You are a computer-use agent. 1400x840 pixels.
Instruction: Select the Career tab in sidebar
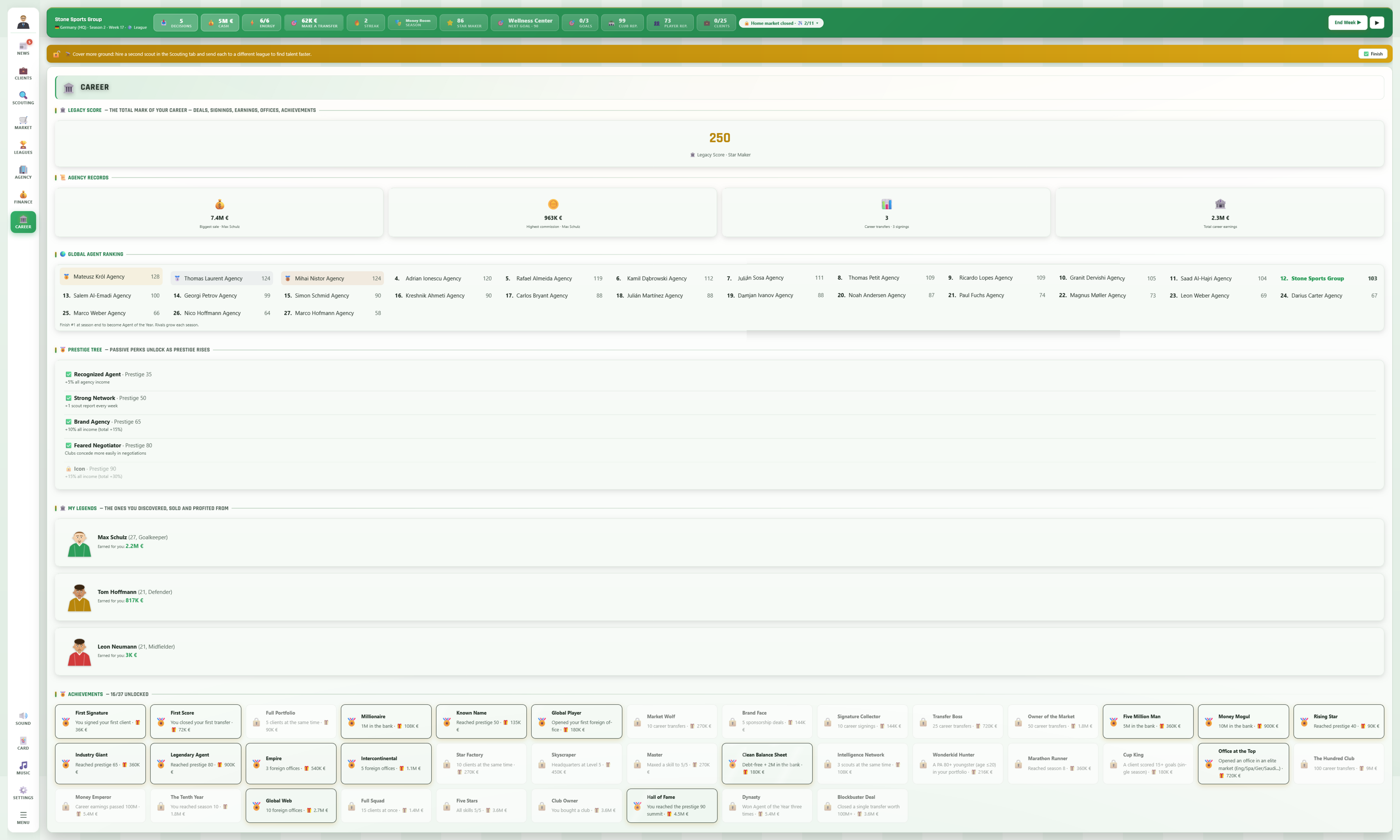(x=23, y=222)
